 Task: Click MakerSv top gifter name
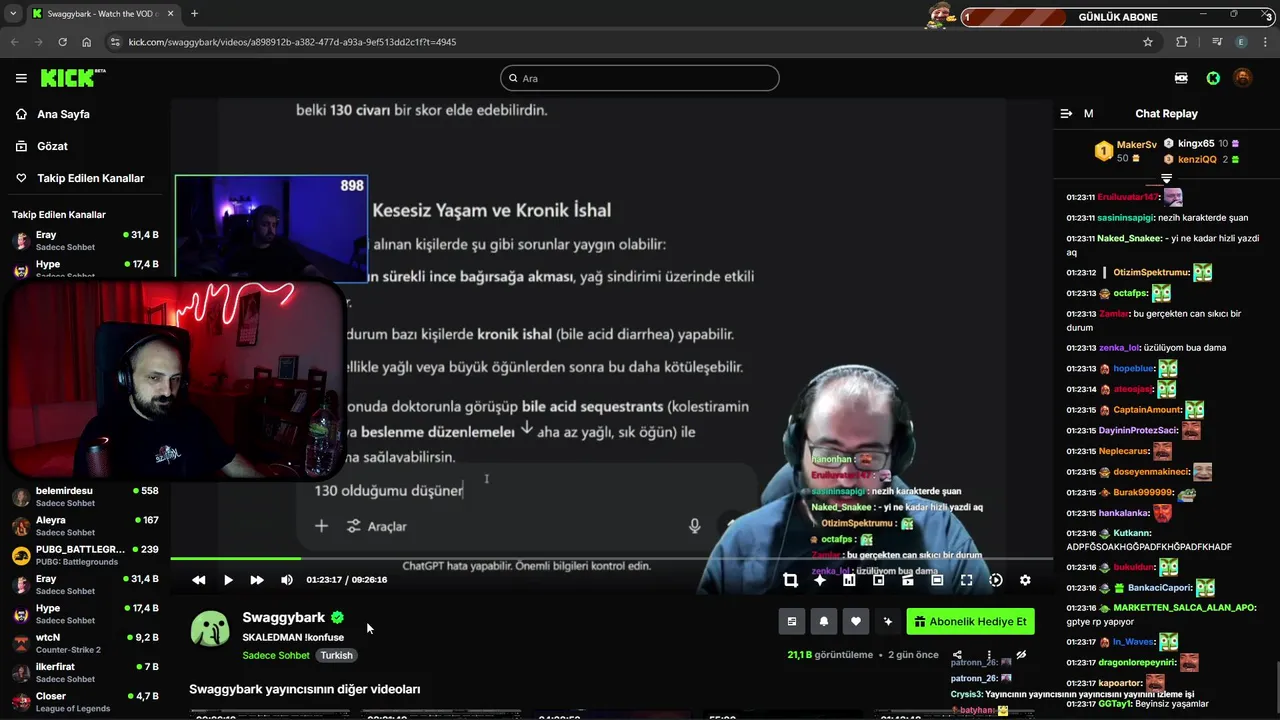(1137, 145)
